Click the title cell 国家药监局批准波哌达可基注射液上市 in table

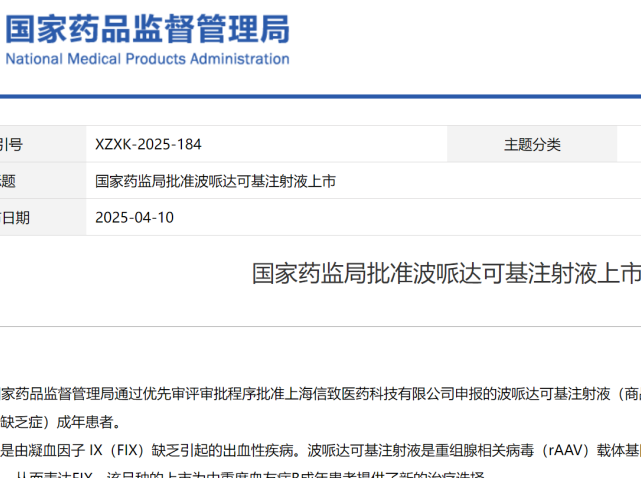point(215,181)
